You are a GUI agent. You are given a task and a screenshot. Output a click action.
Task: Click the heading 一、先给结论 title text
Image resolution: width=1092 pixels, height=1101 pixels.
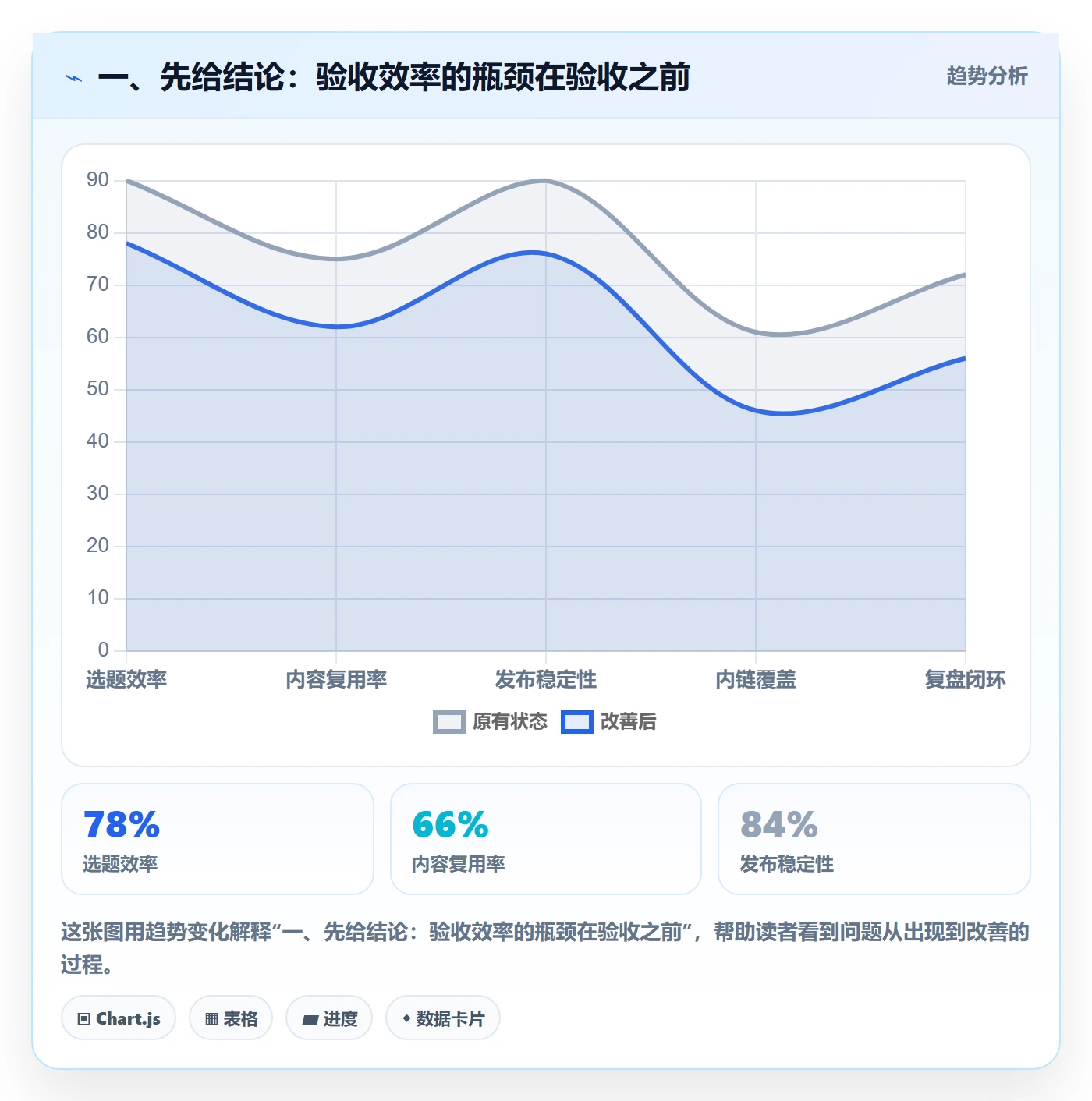pos(394,77)
